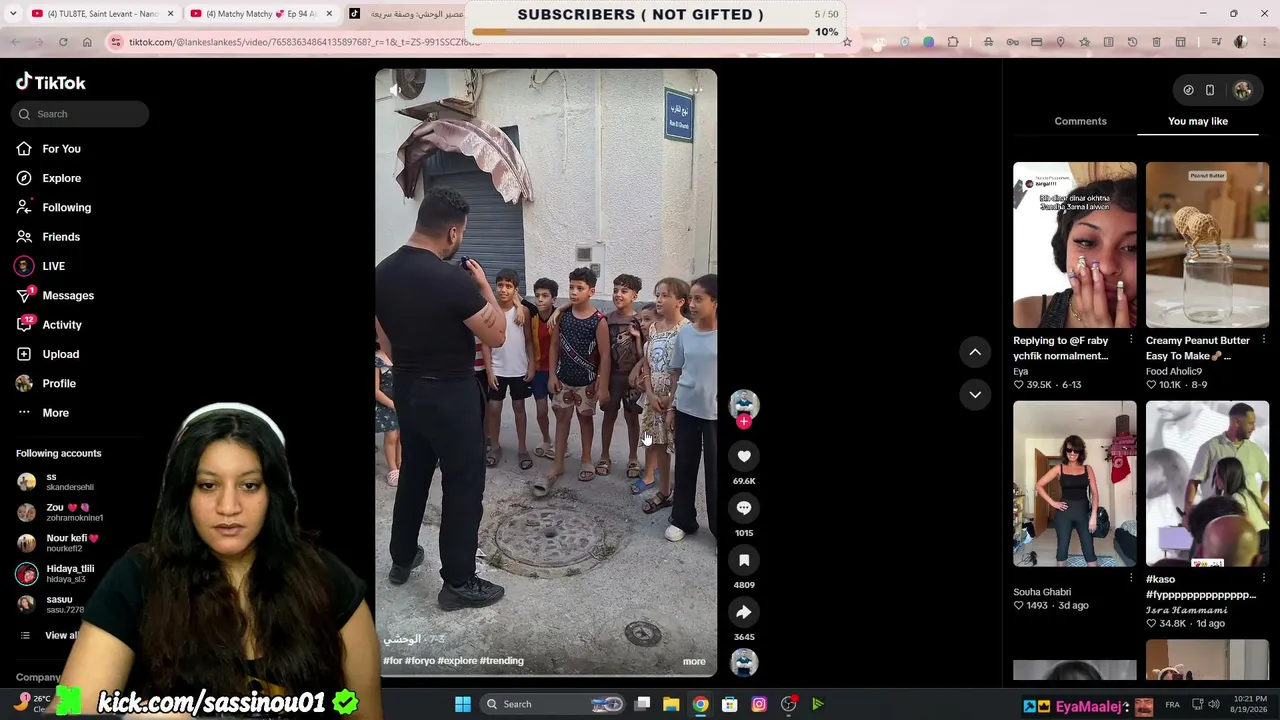The image size is (1280, 720).
Task: Mute the video with the speaker icon
Action: pyautogui.click(x=396, y=90)
